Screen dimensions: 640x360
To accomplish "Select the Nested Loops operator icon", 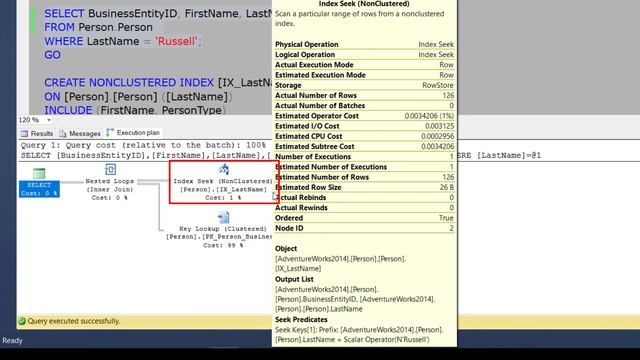I will [110, 169].
